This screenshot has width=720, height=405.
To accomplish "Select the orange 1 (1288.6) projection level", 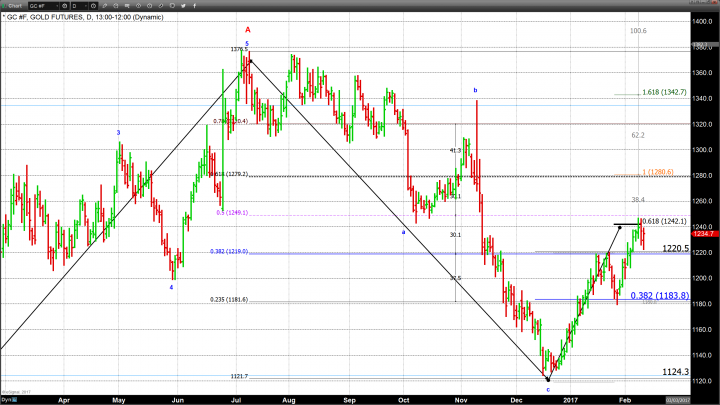I will (x=656, y=172).
